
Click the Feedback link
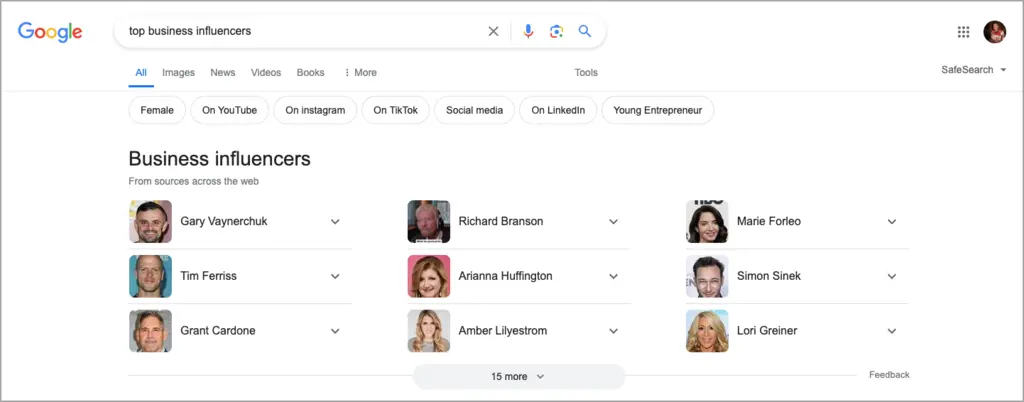pos(889,375)
